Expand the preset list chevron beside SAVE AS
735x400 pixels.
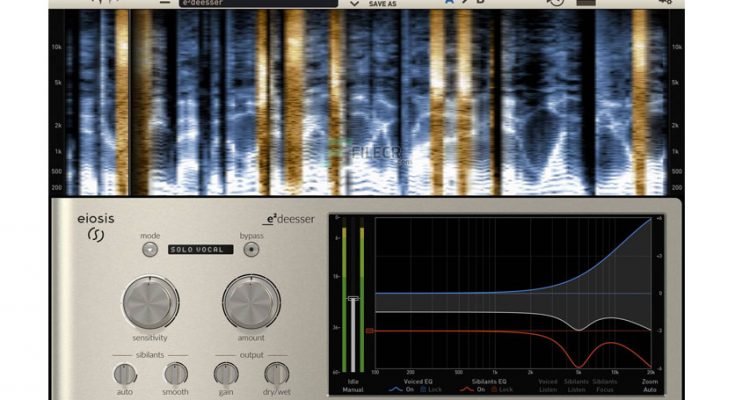(354, 4)
